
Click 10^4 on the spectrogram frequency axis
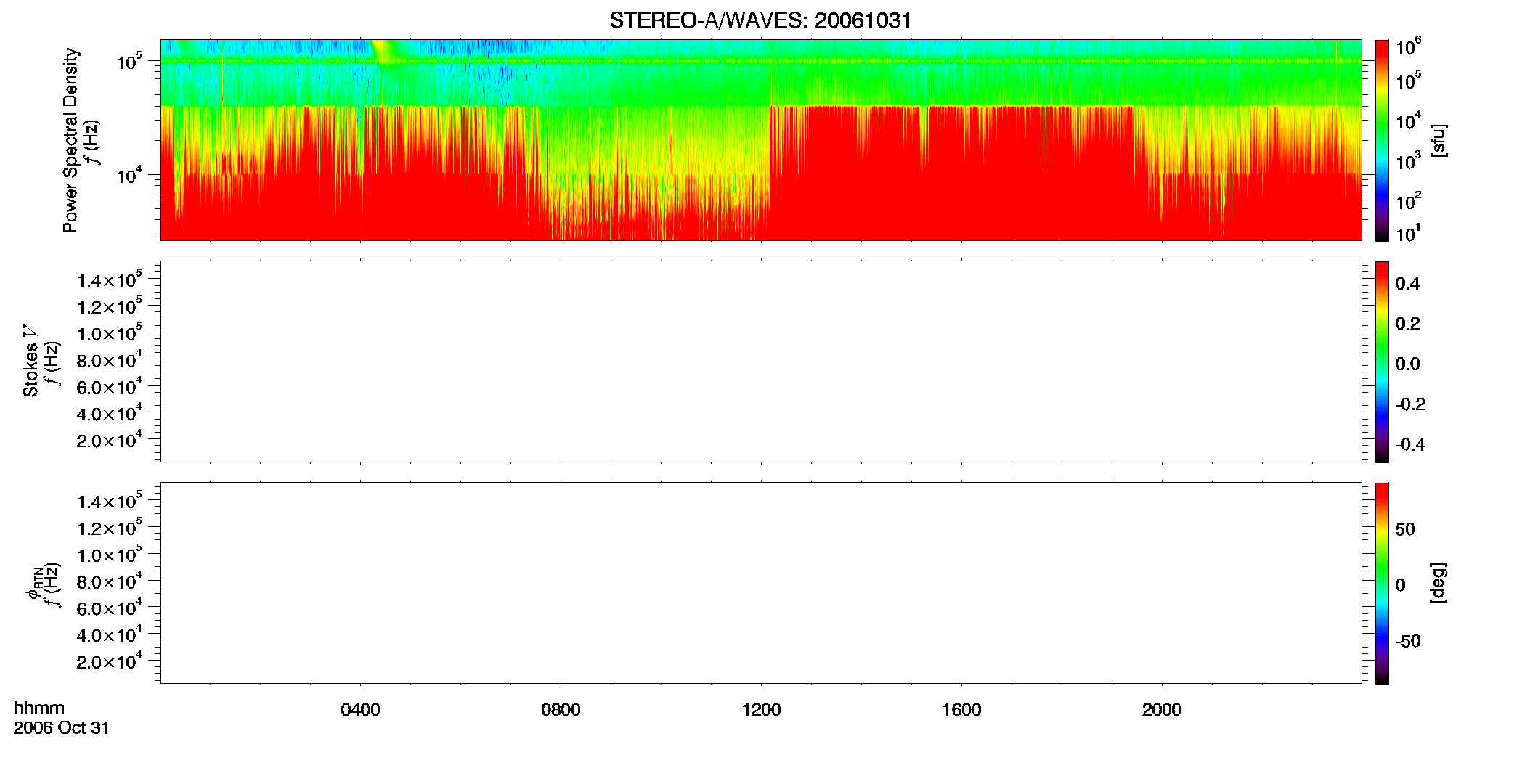click(x=129, y=175)
